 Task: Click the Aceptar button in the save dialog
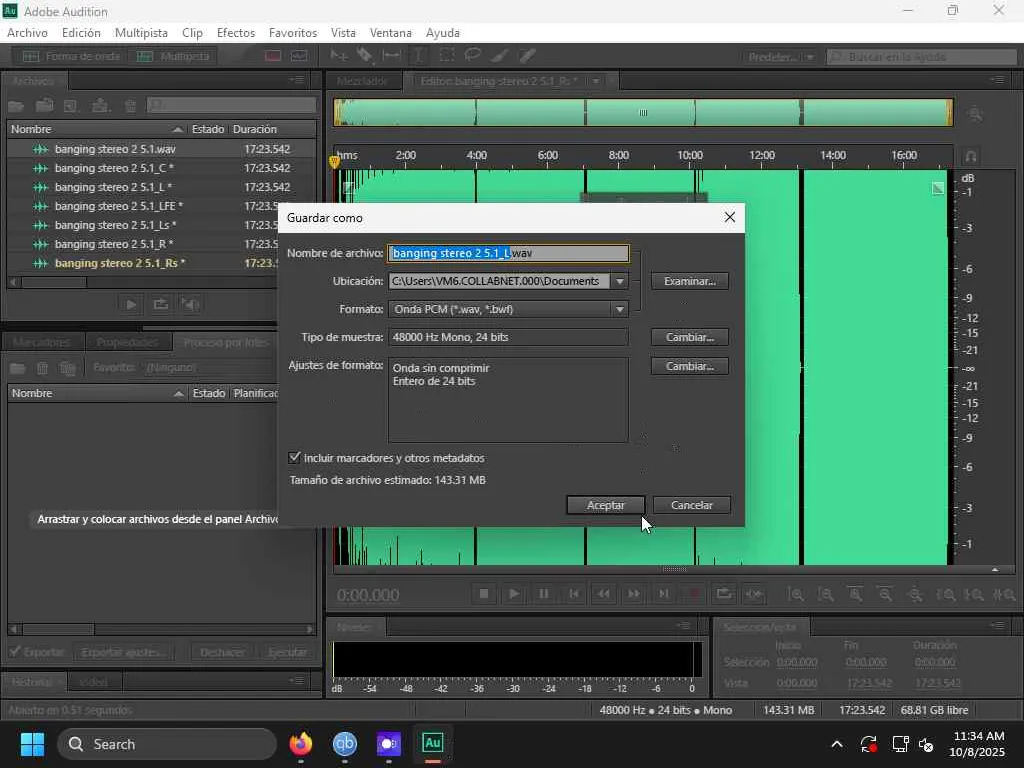click(x=605, y=505)
